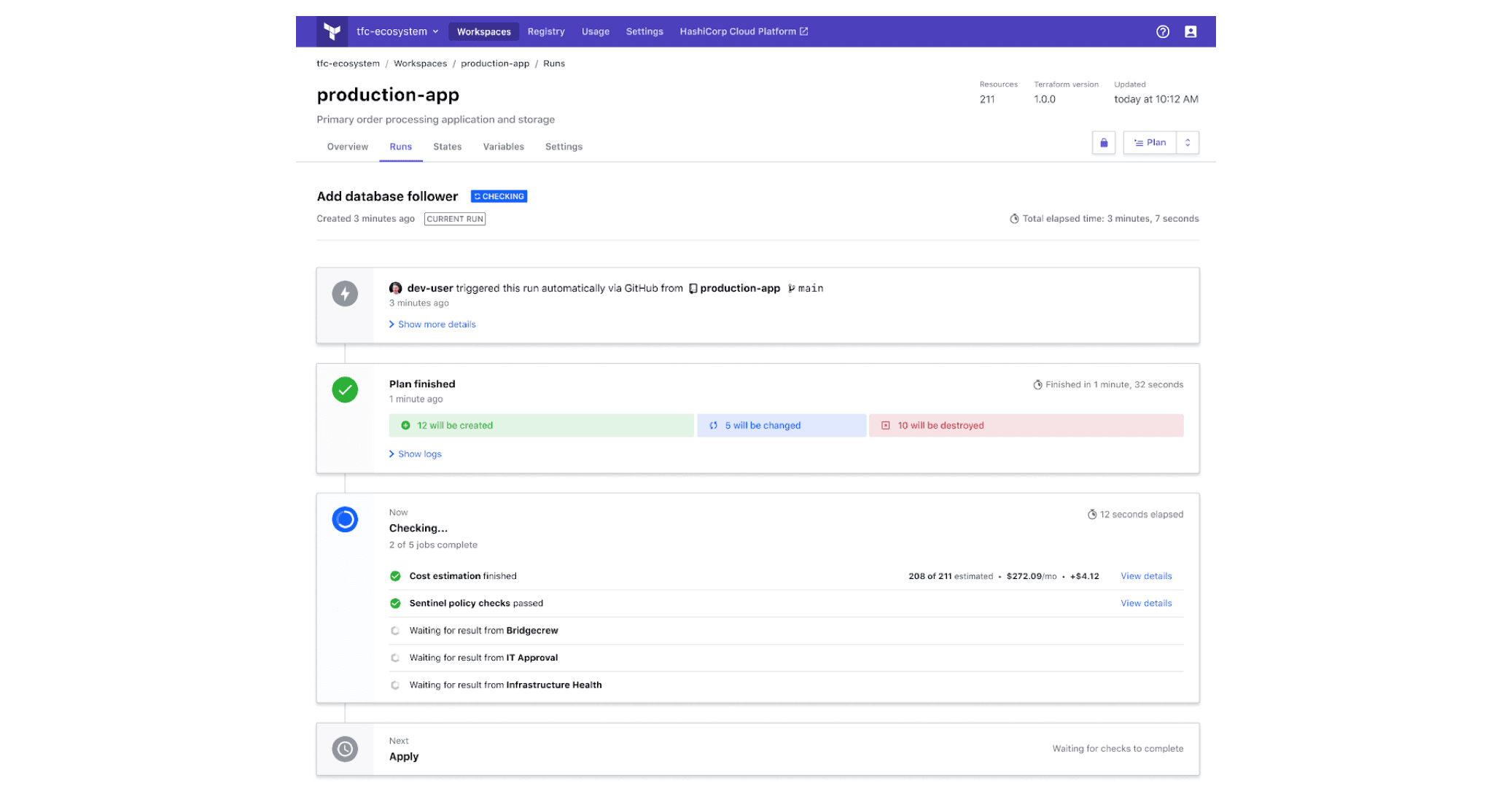Click the Waiting for Bridgecrew status spinner
The image size is (1512, 802).
[x=396, y=630]
